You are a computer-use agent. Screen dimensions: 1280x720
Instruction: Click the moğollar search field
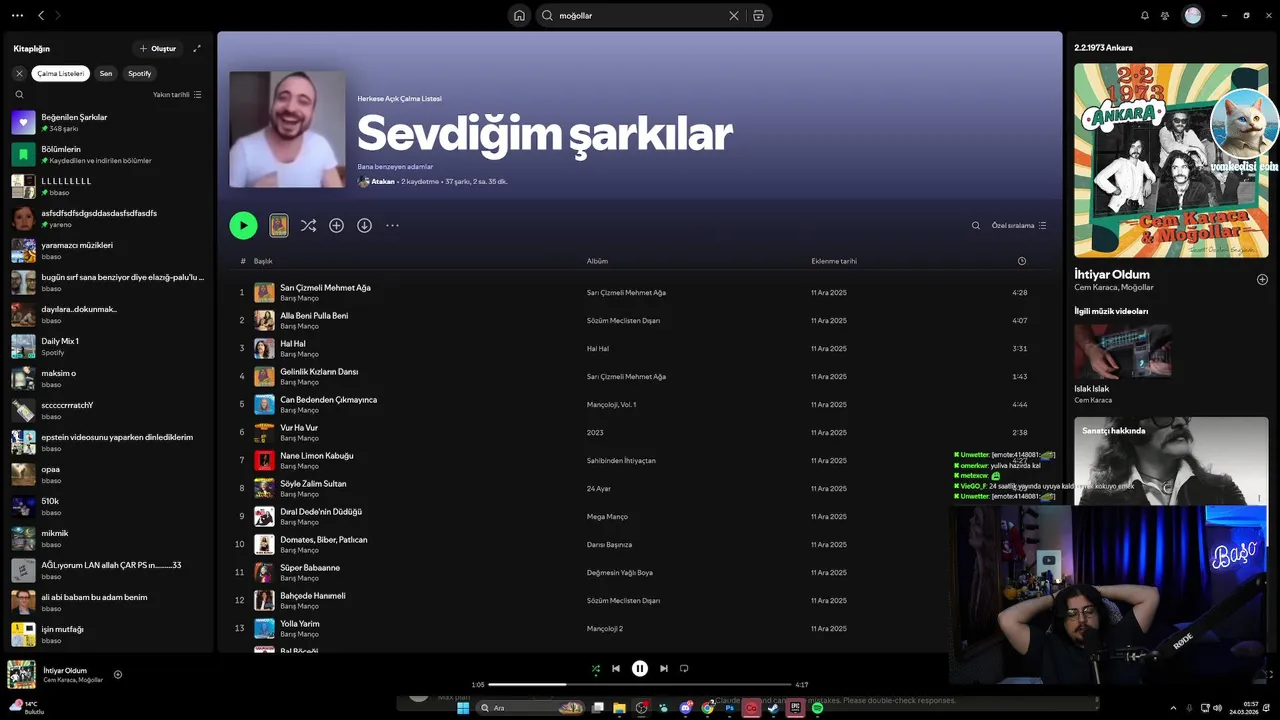point(641,15)
